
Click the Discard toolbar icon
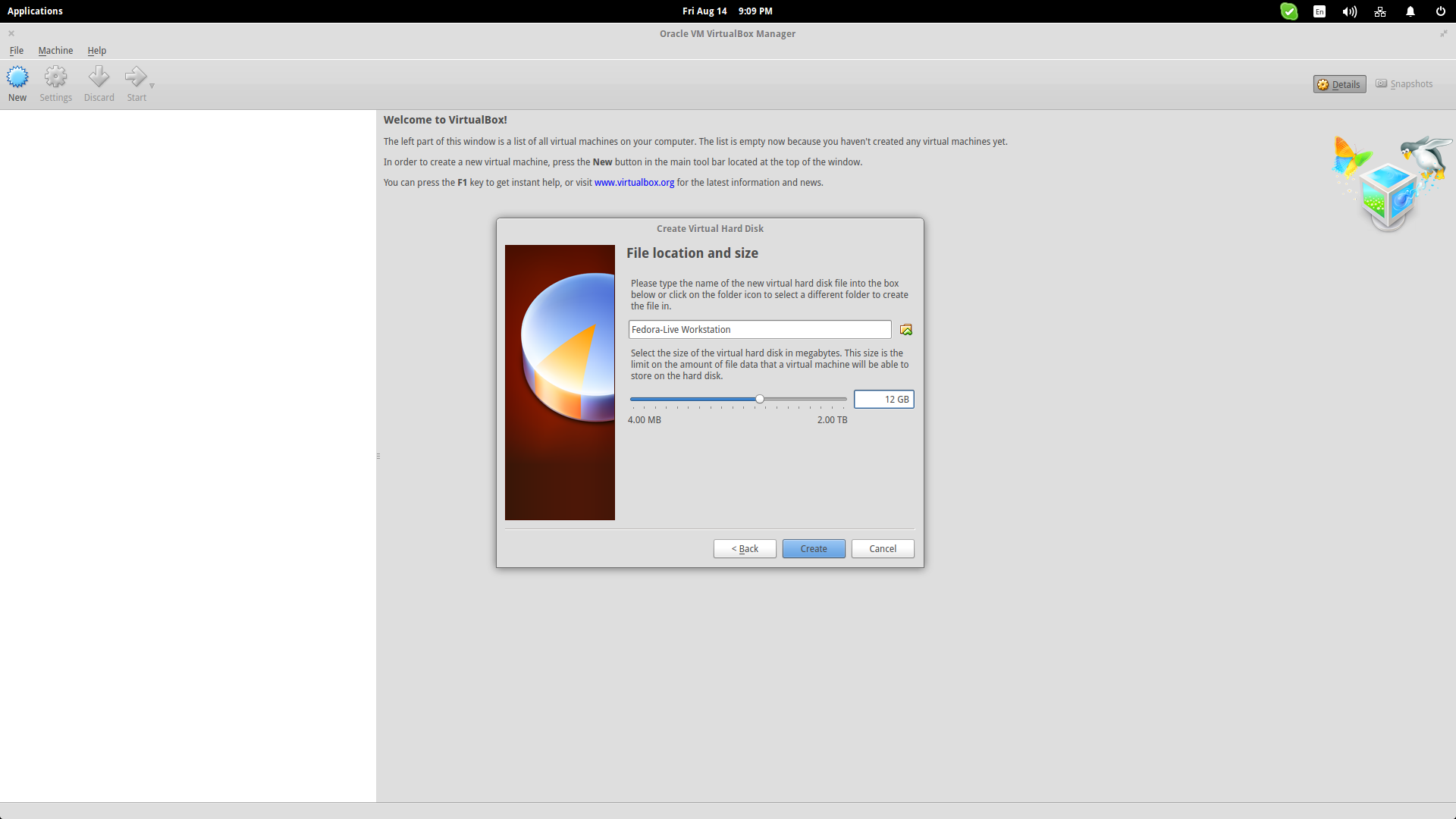point(99,83)
